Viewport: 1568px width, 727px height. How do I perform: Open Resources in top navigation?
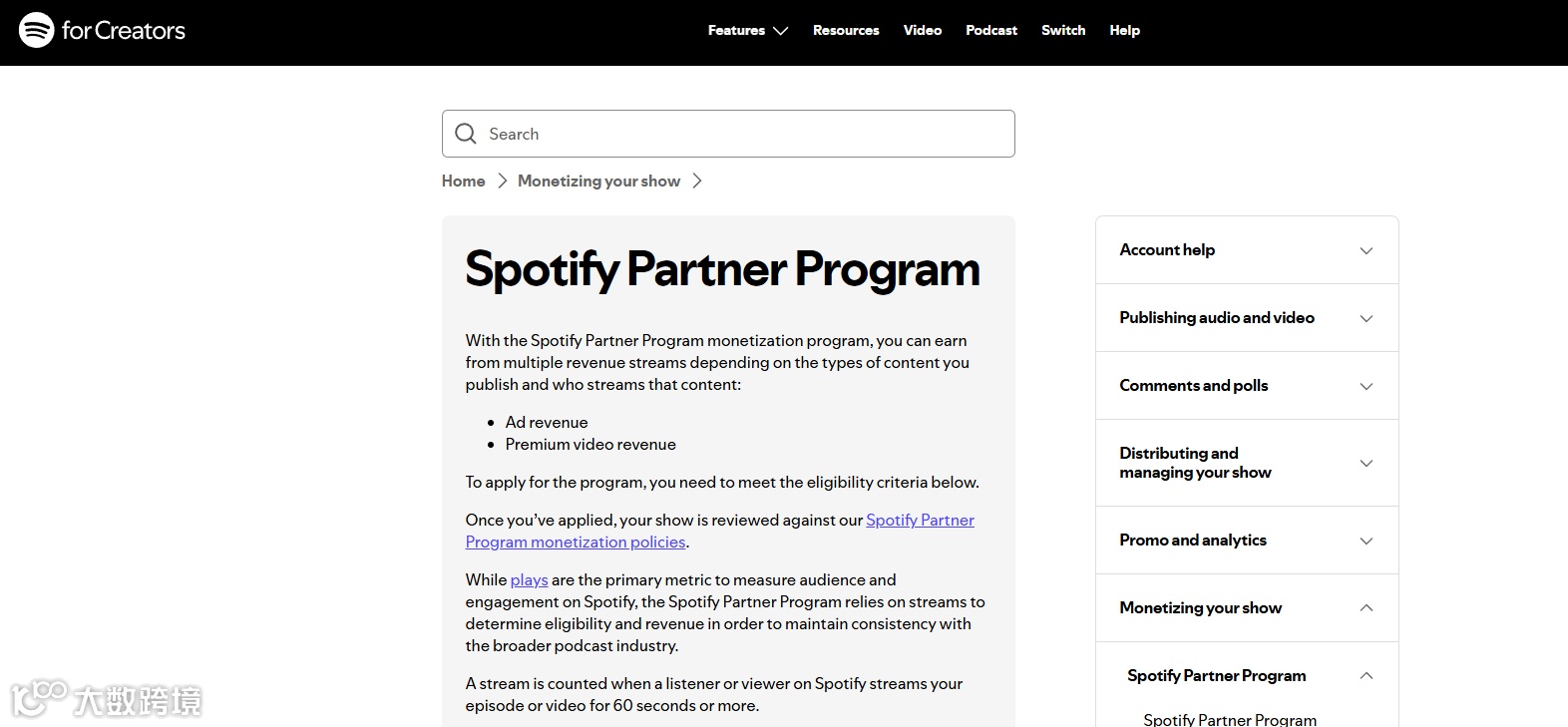[846, 31]
